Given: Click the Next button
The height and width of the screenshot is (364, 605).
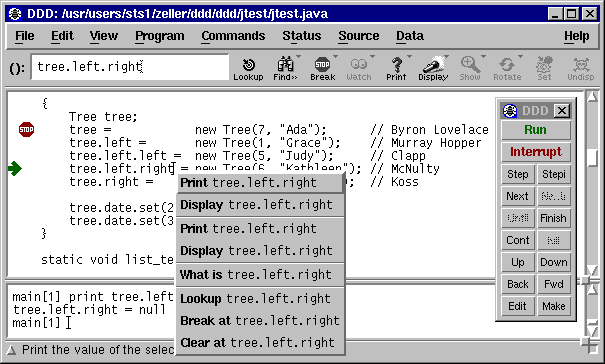Looking at the screenshot, I should pyautogui.click(x=518, y=196).
